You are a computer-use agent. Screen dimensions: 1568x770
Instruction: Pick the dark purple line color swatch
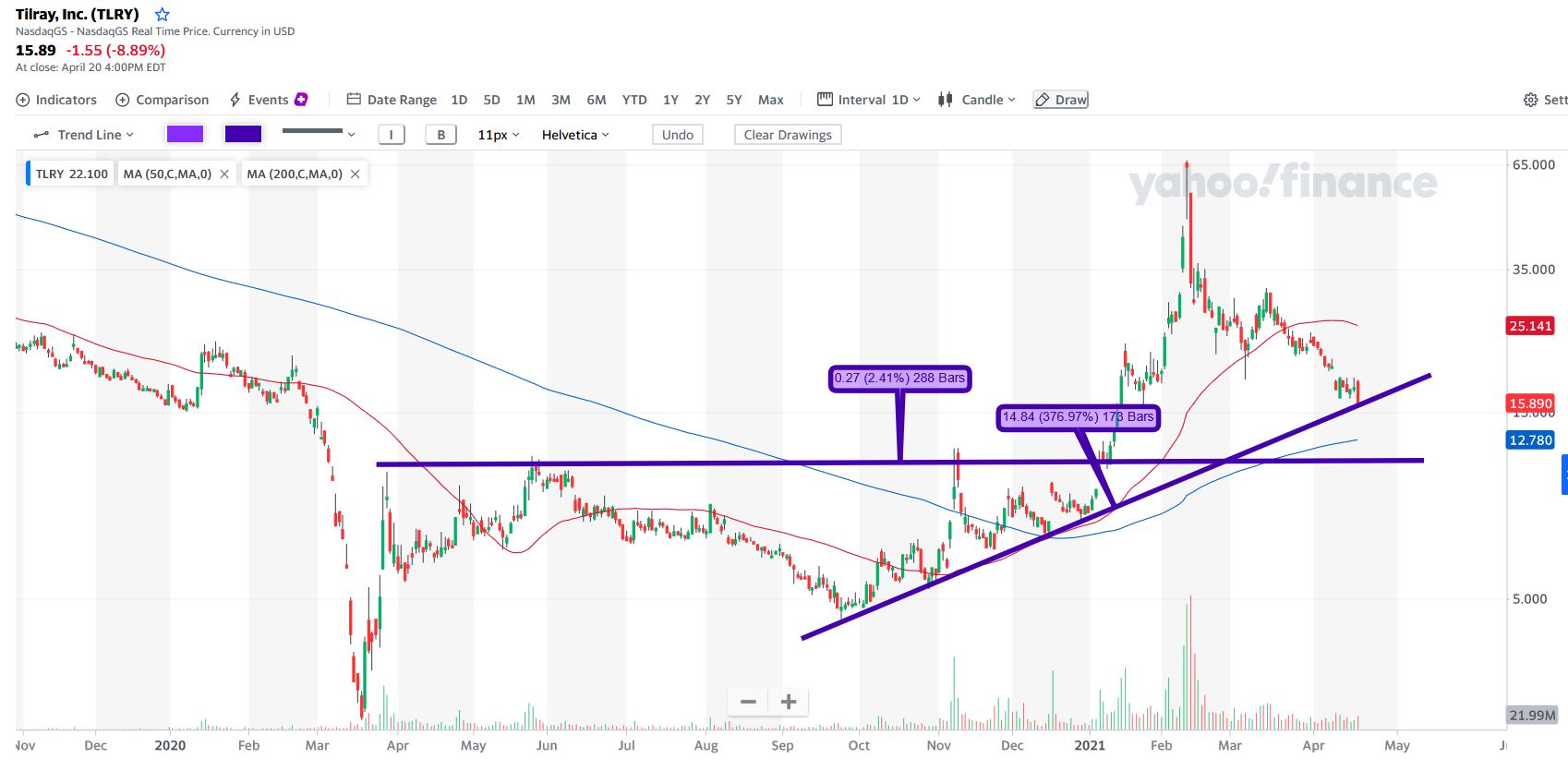point(243,135)
